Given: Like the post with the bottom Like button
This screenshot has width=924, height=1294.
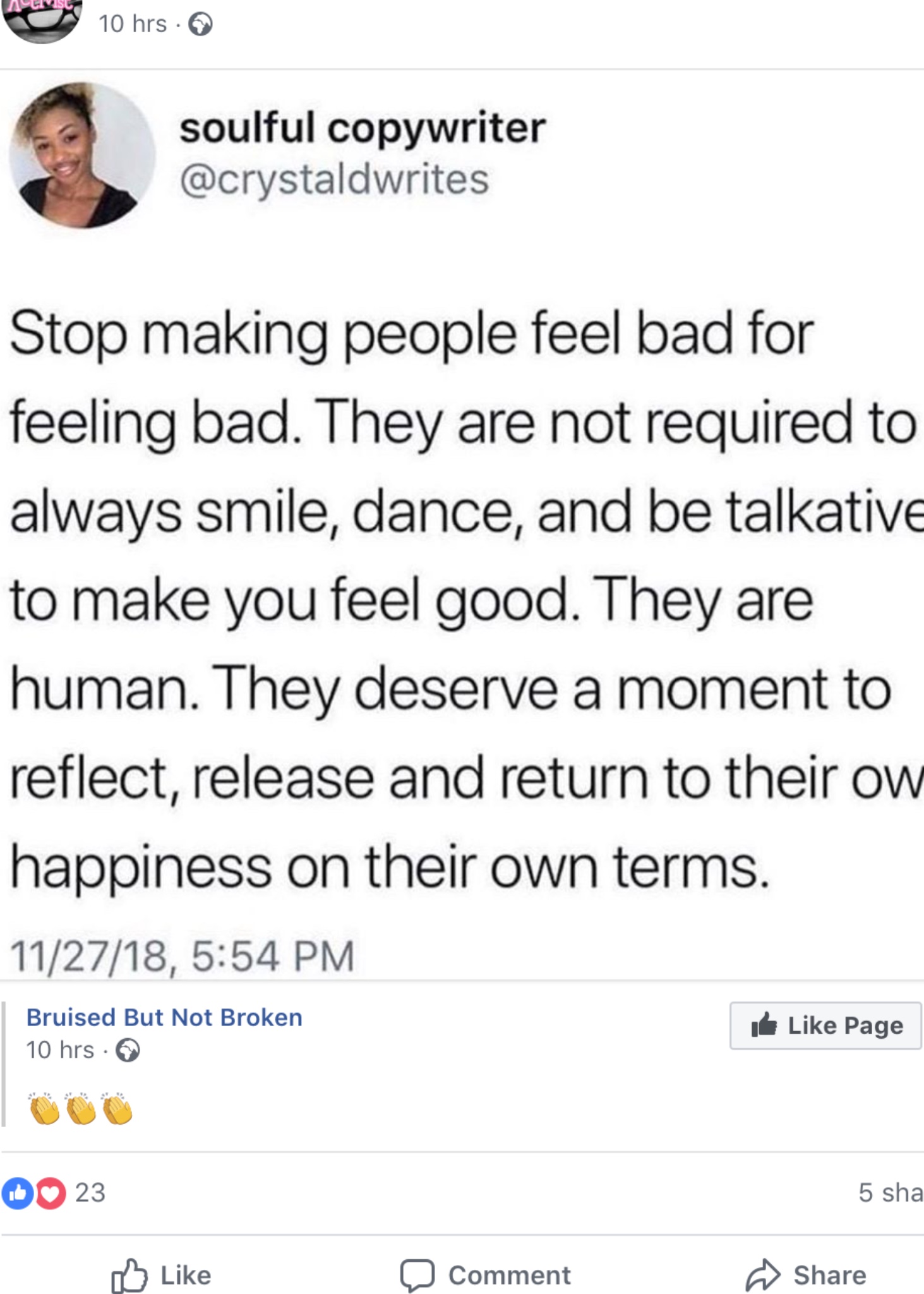Looking at the screenshot, I should [162, 1275].
